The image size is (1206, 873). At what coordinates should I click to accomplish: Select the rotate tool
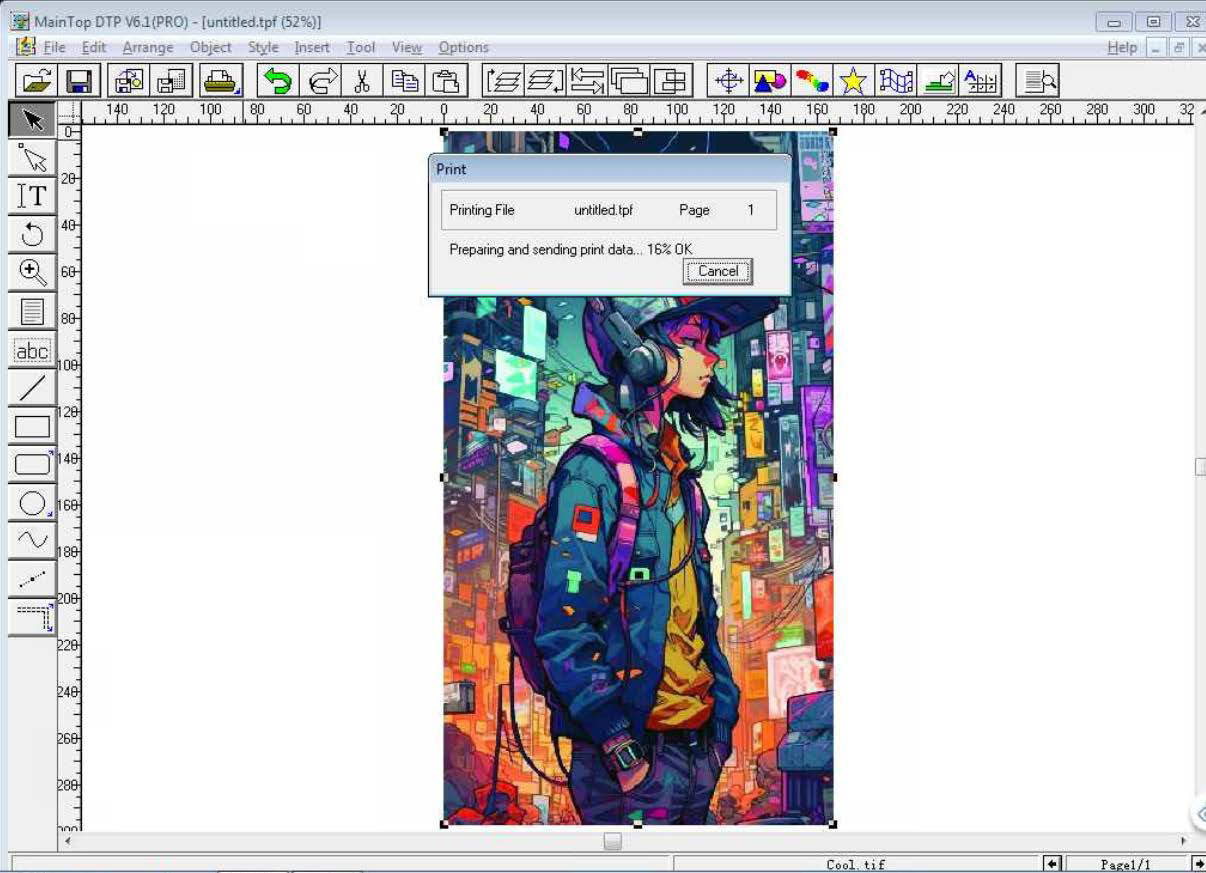click(x=32, y=234)
